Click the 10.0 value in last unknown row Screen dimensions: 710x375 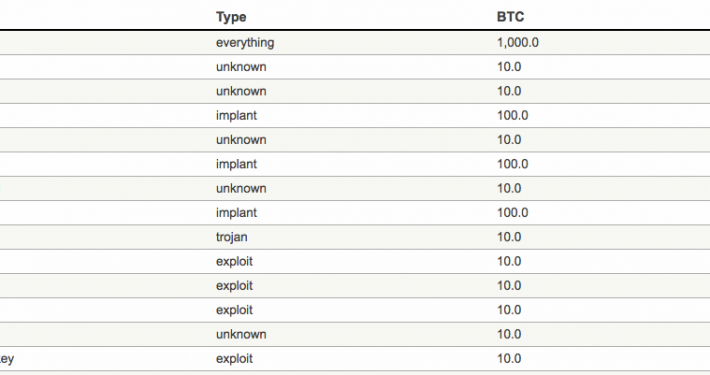(509, 334)
